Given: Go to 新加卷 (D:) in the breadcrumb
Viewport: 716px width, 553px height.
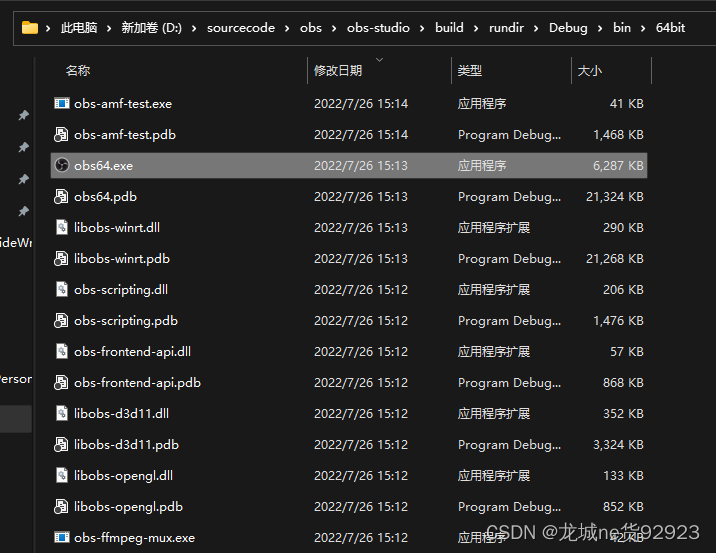Looking at the screenshot, I should click(x=151, y=28).
